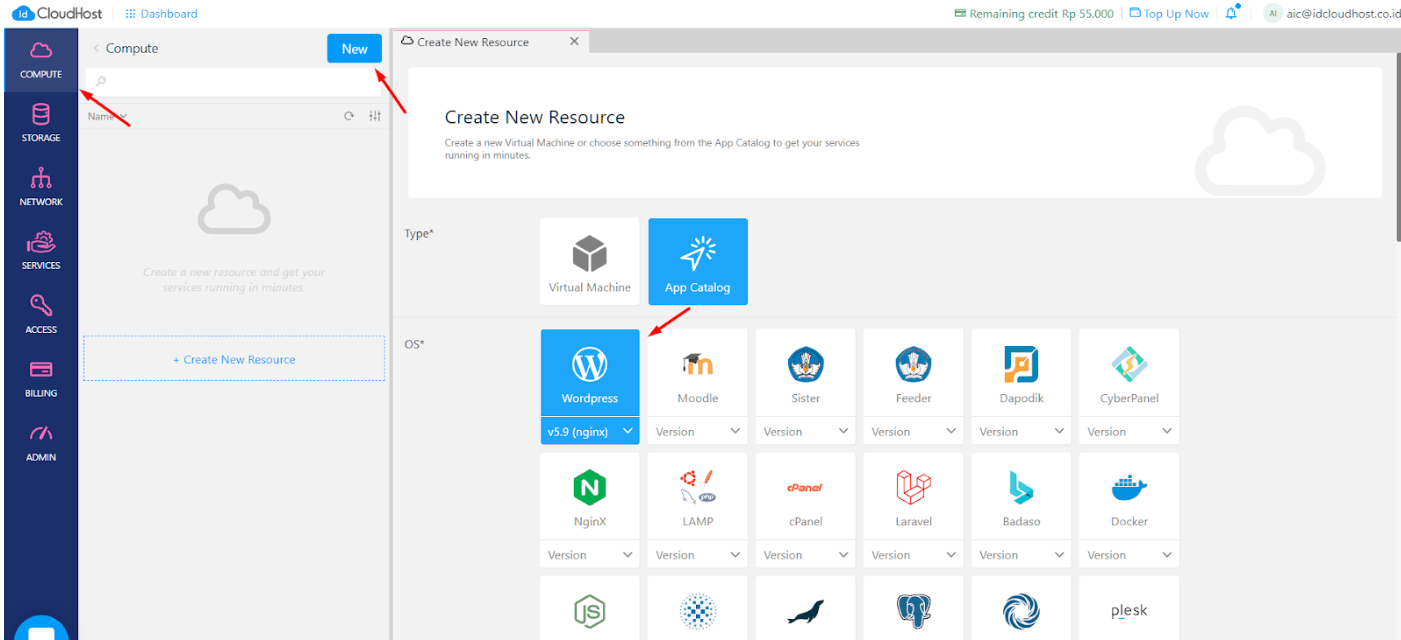Click the Top Up Now link
This screenshot has width=1401, height=640.
1169,14
